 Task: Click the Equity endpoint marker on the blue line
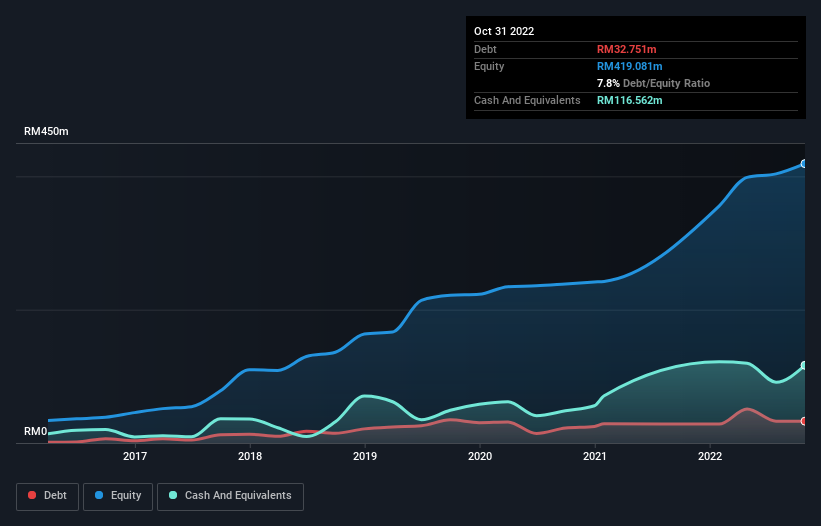coord(804,164)
